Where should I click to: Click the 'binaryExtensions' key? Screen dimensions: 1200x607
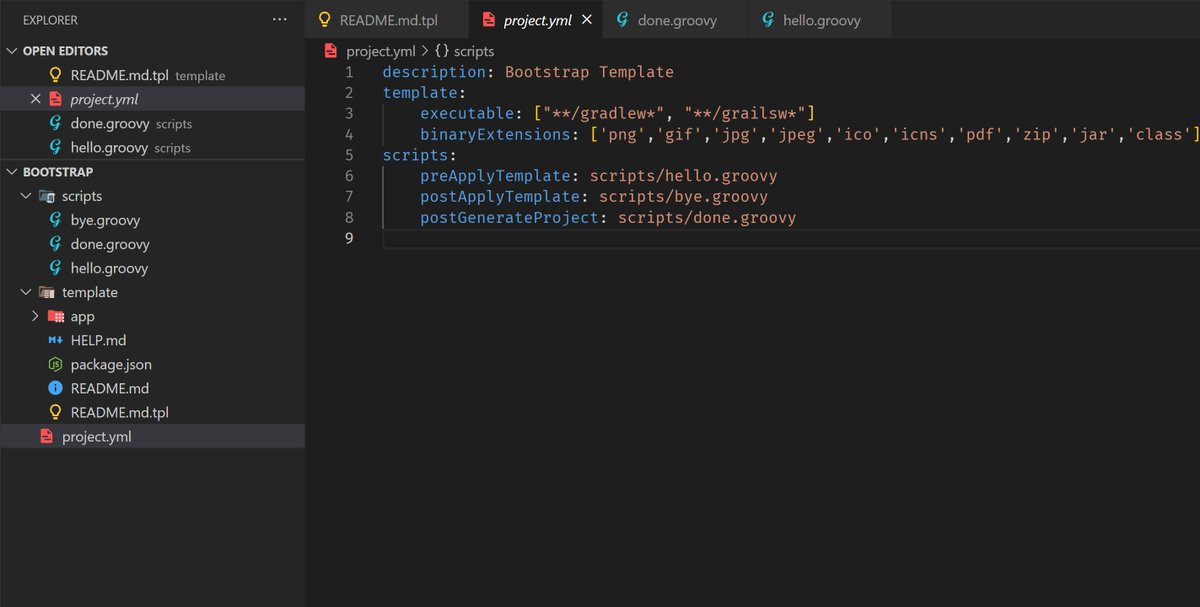pos(495,134)
